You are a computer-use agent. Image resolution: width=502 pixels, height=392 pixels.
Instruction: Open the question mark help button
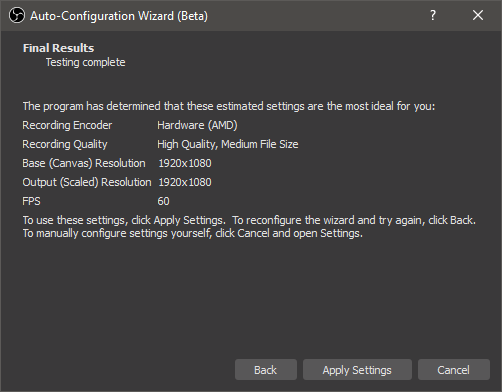click(x=433, y=15)
